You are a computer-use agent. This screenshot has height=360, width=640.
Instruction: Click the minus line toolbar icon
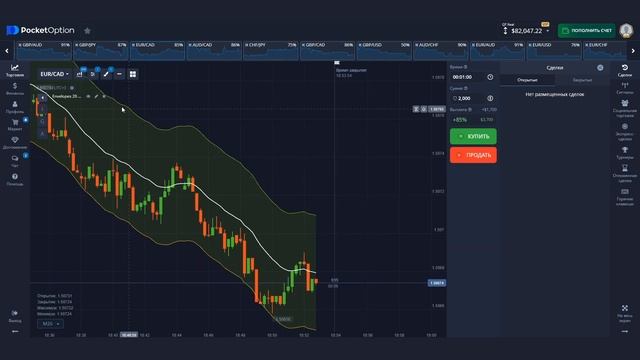click(119, 74)
